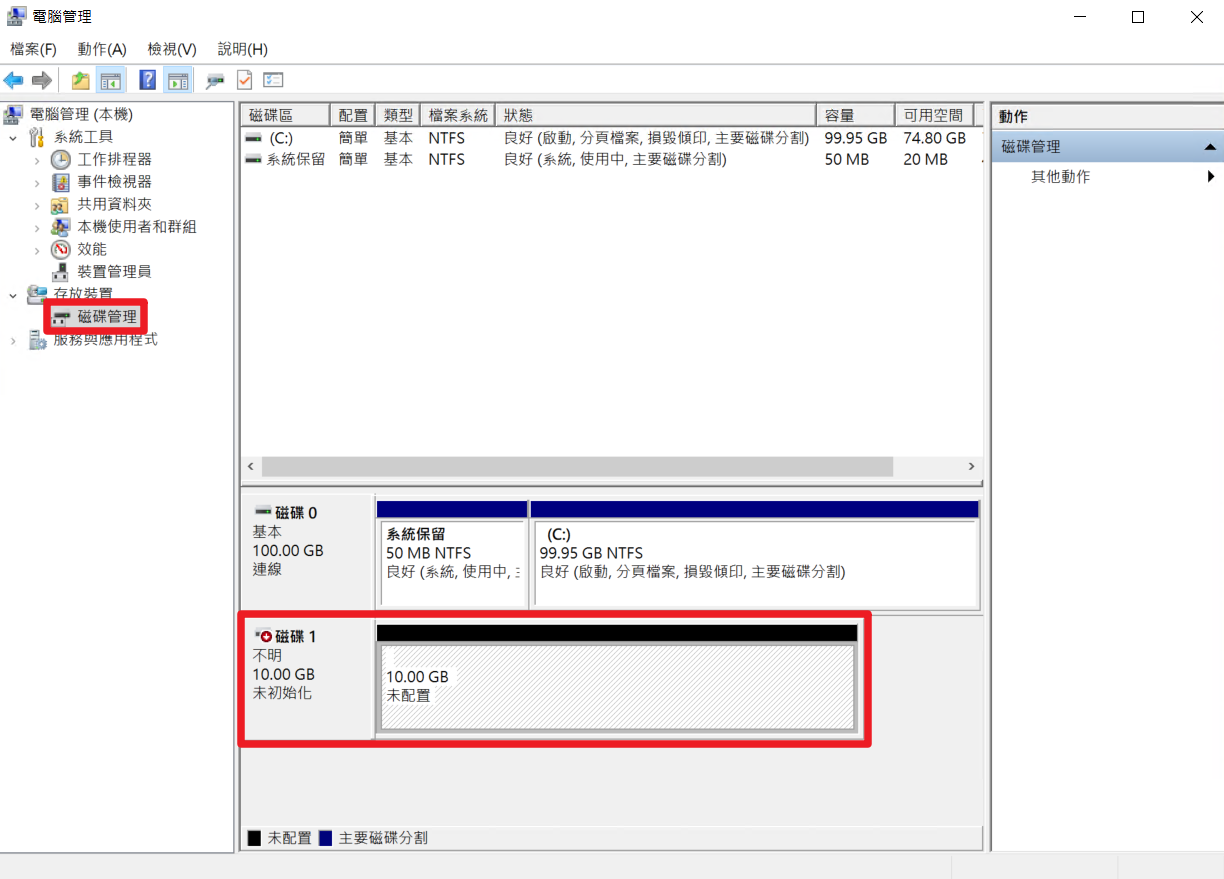Expand the 服務與應用程式 tree node
This screenshot has width=1224, height=879.
pos(13,340)
